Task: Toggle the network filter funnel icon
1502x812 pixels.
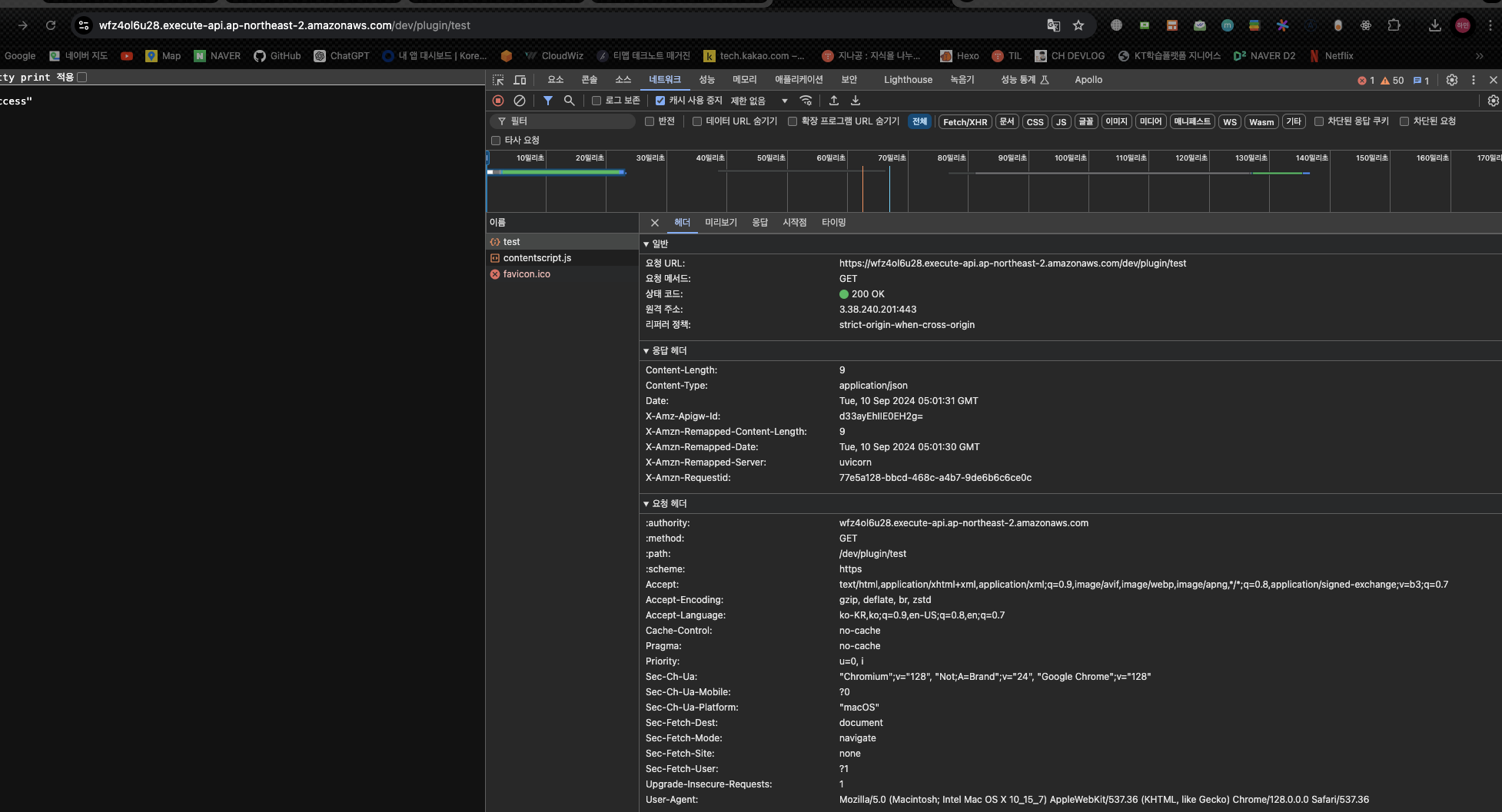Action: click(548, 101)
